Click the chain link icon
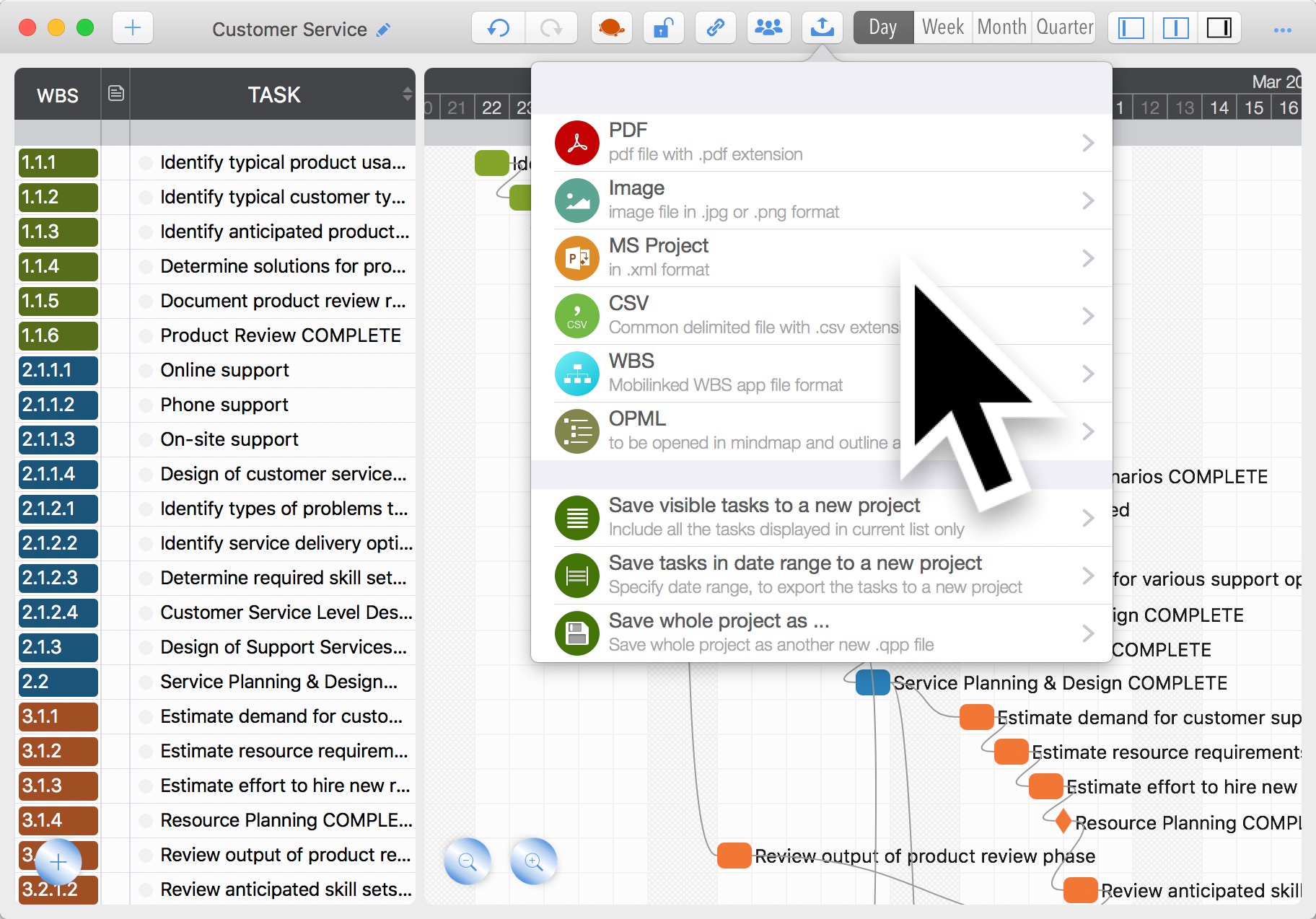 pos(715,28)
